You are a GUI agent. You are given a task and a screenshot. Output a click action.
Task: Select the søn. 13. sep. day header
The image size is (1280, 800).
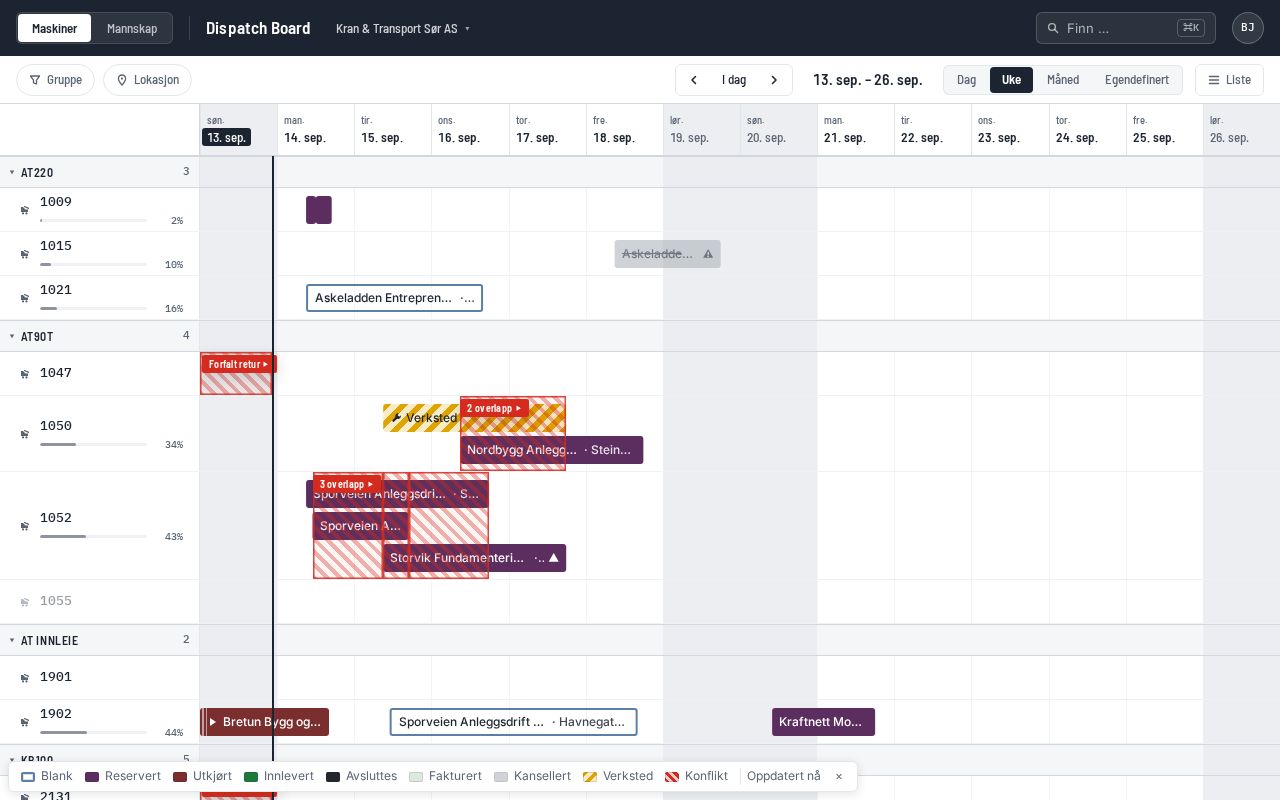coord(238,130)
